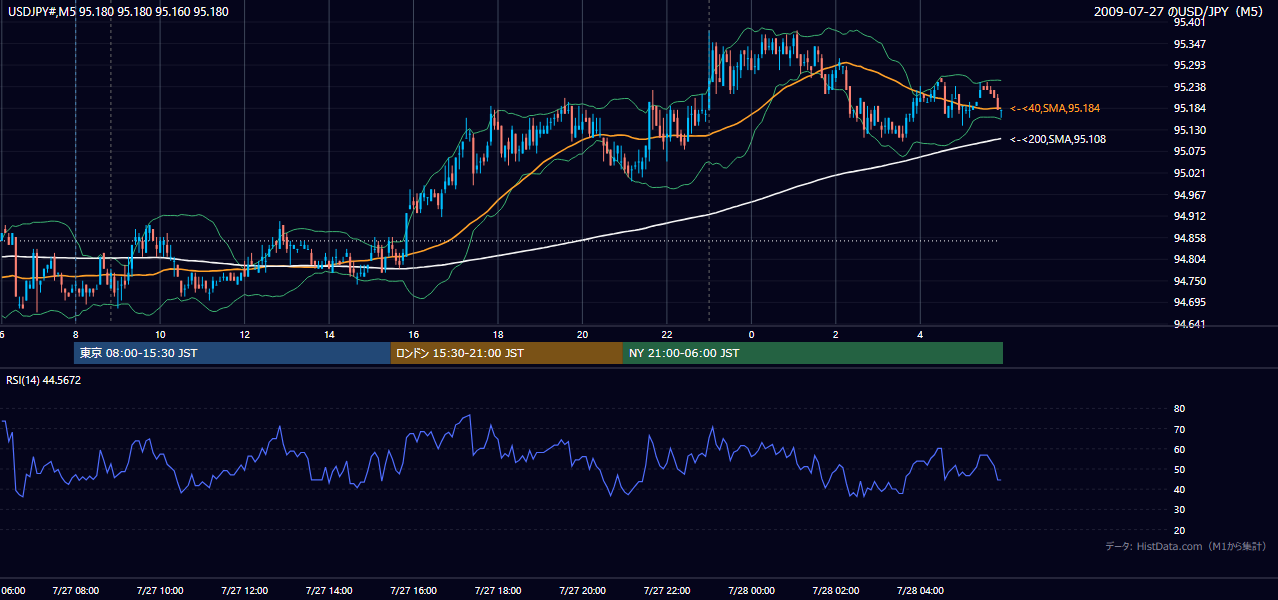Viewport: 1278px width, 600px height.
Task: Click the 7/28 00:00 time axis label
Action: click(751, 591)
